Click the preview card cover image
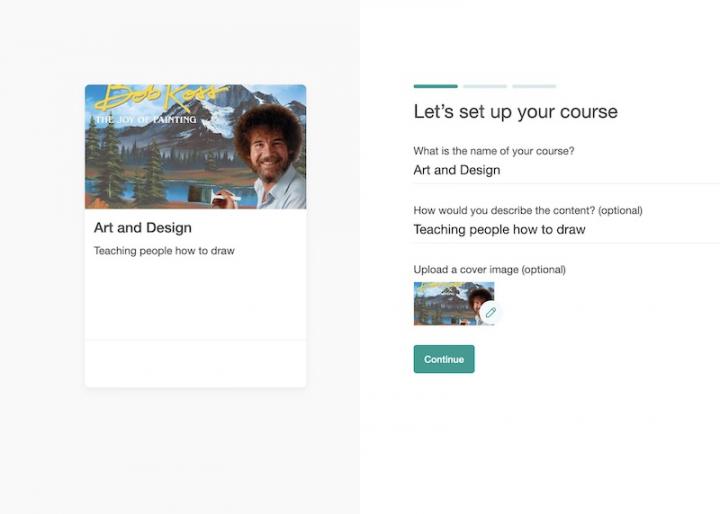This screenshot has height=514, width=720. point(195,147)
